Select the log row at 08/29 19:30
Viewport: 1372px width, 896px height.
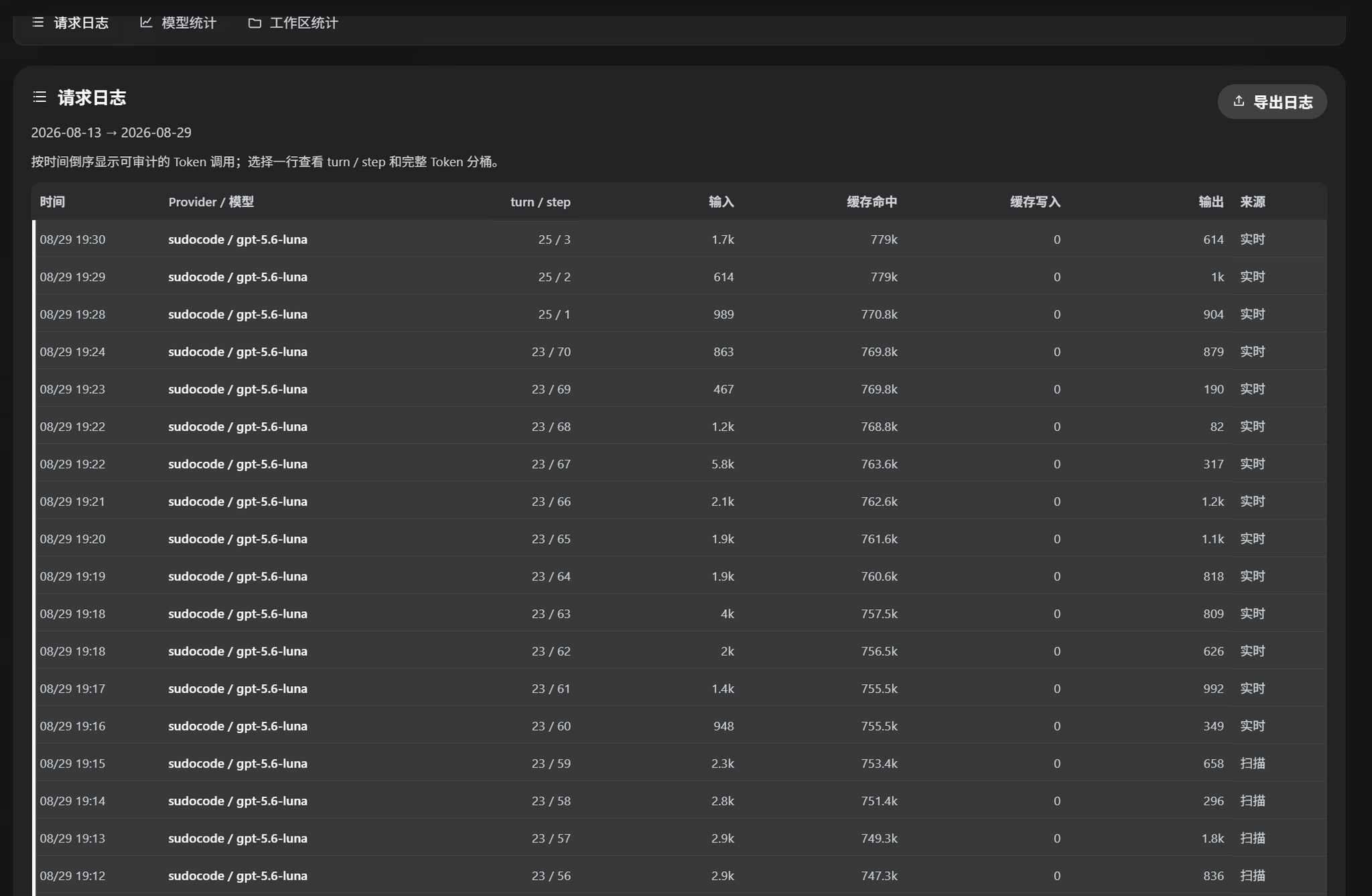click(x=679, y=239)
